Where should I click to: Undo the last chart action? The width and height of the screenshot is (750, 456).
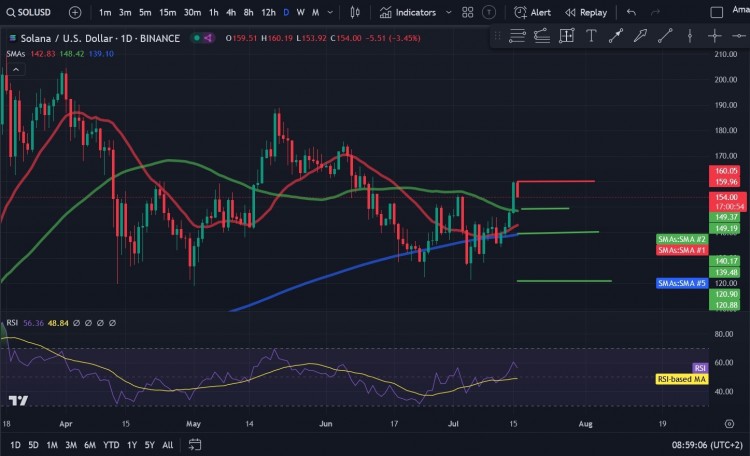coord(631,12)
